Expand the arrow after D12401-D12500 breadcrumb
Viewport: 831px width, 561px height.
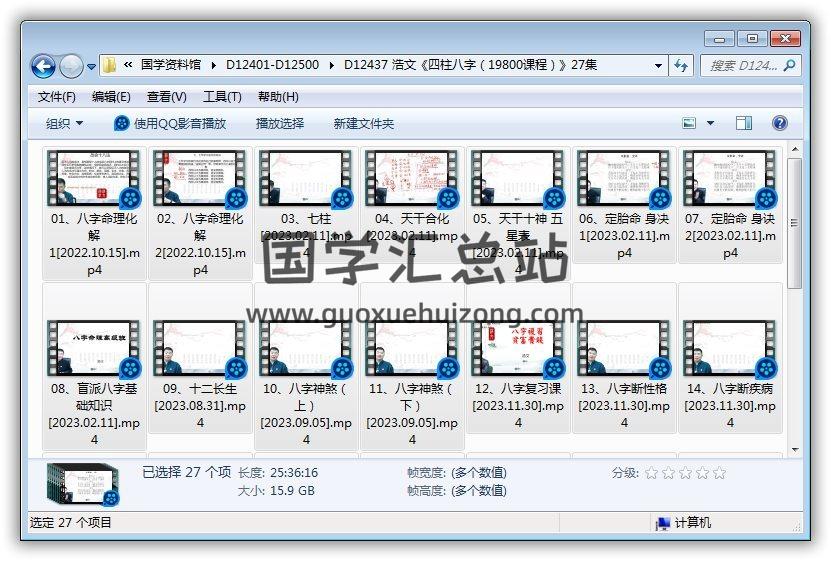tap(332, 65)
